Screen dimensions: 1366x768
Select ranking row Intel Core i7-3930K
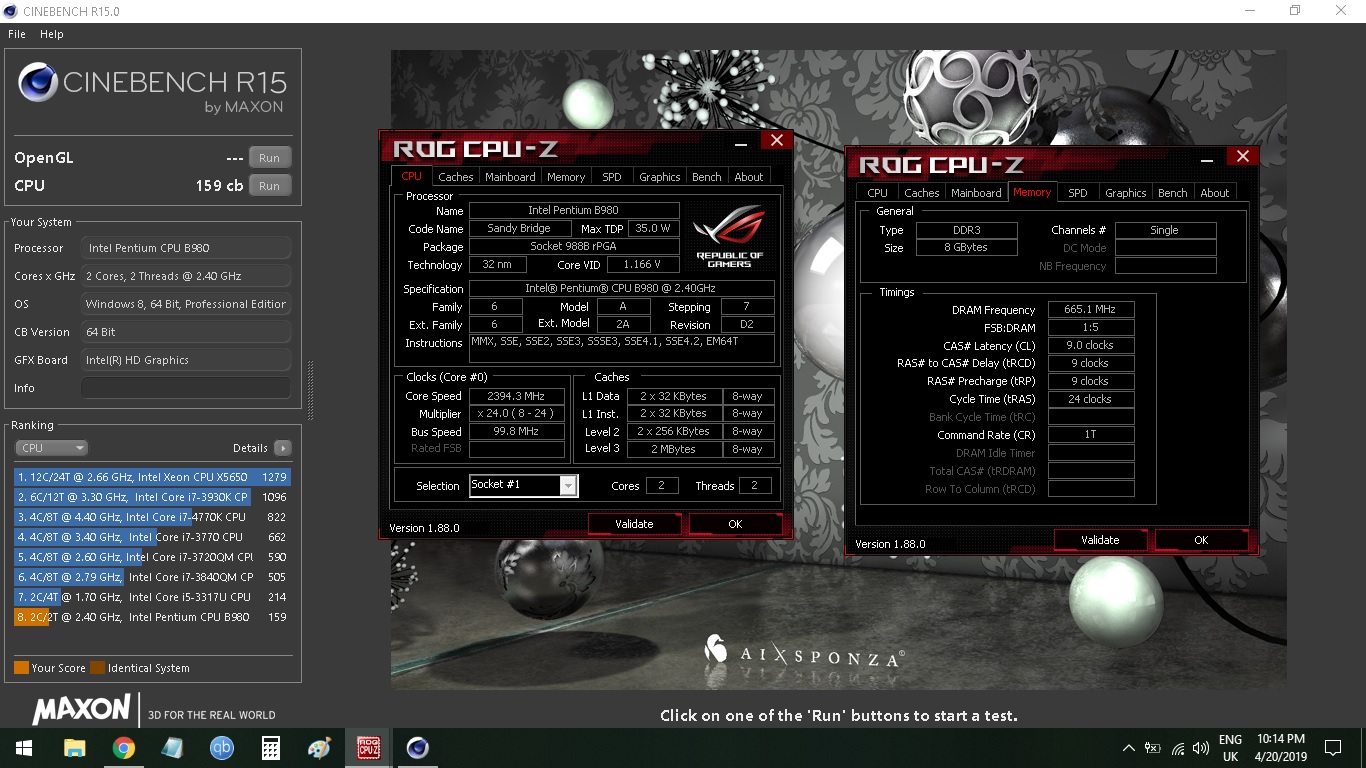tap(152, 497)
